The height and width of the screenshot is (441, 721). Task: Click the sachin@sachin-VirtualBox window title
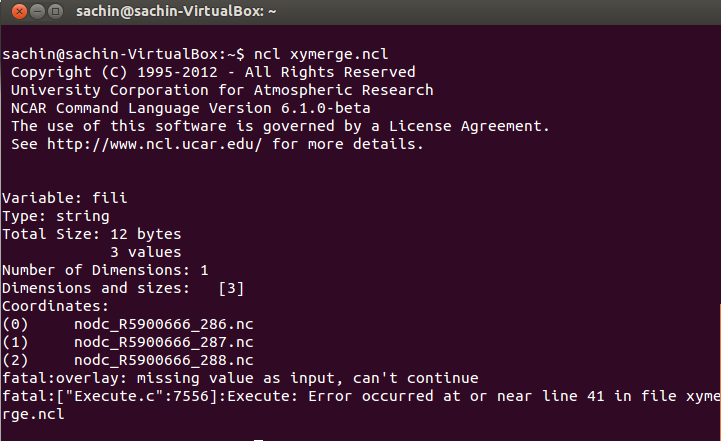coord(177,12)
